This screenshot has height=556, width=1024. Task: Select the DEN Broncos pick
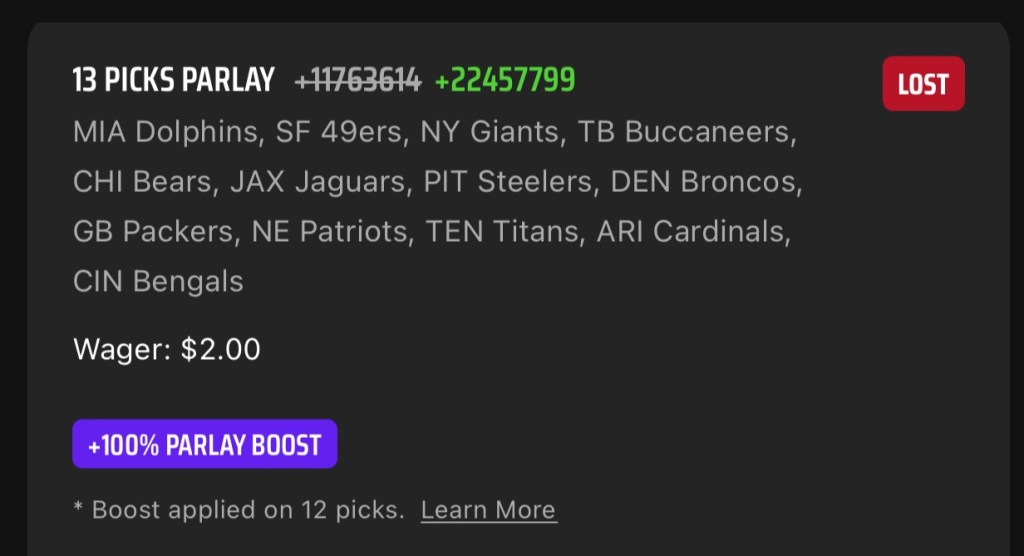(x=704, y=182)
